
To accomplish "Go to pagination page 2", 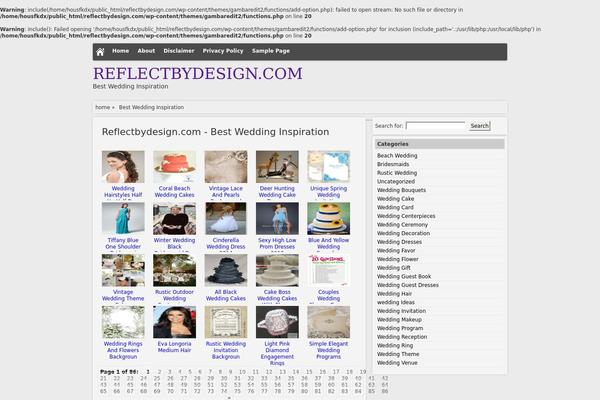I will [160, 372].
